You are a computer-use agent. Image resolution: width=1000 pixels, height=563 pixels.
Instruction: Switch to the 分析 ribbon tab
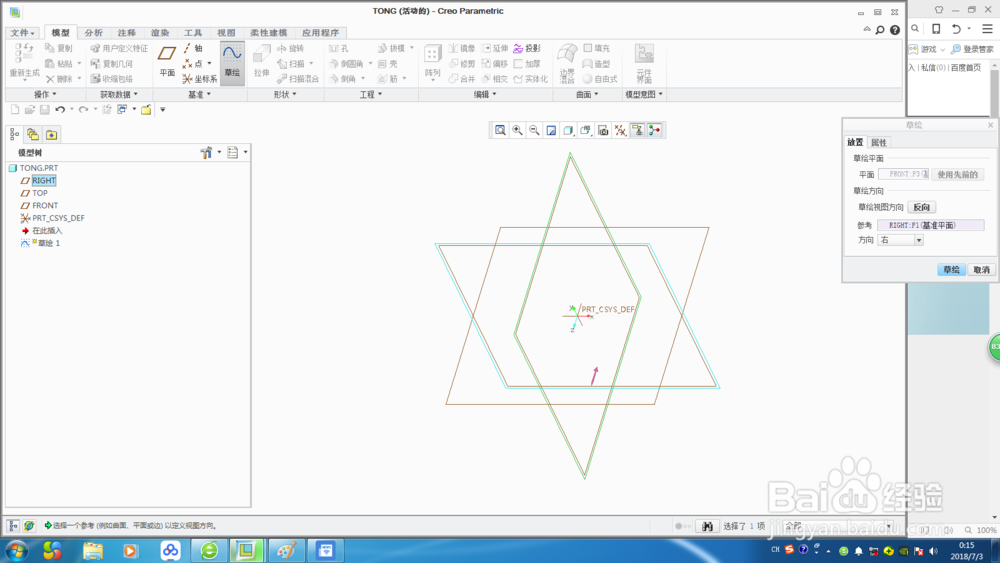click(x=93, y=33)
